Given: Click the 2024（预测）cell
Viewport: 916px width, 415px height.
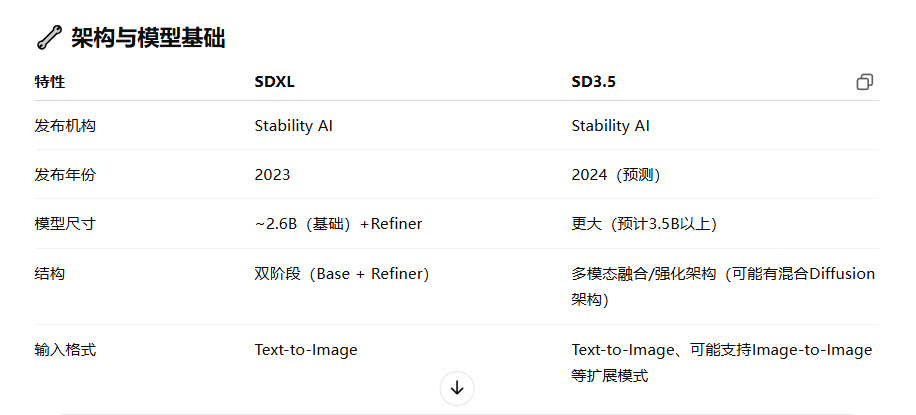Looking at the screenshot, I should [x=616, y=175].
